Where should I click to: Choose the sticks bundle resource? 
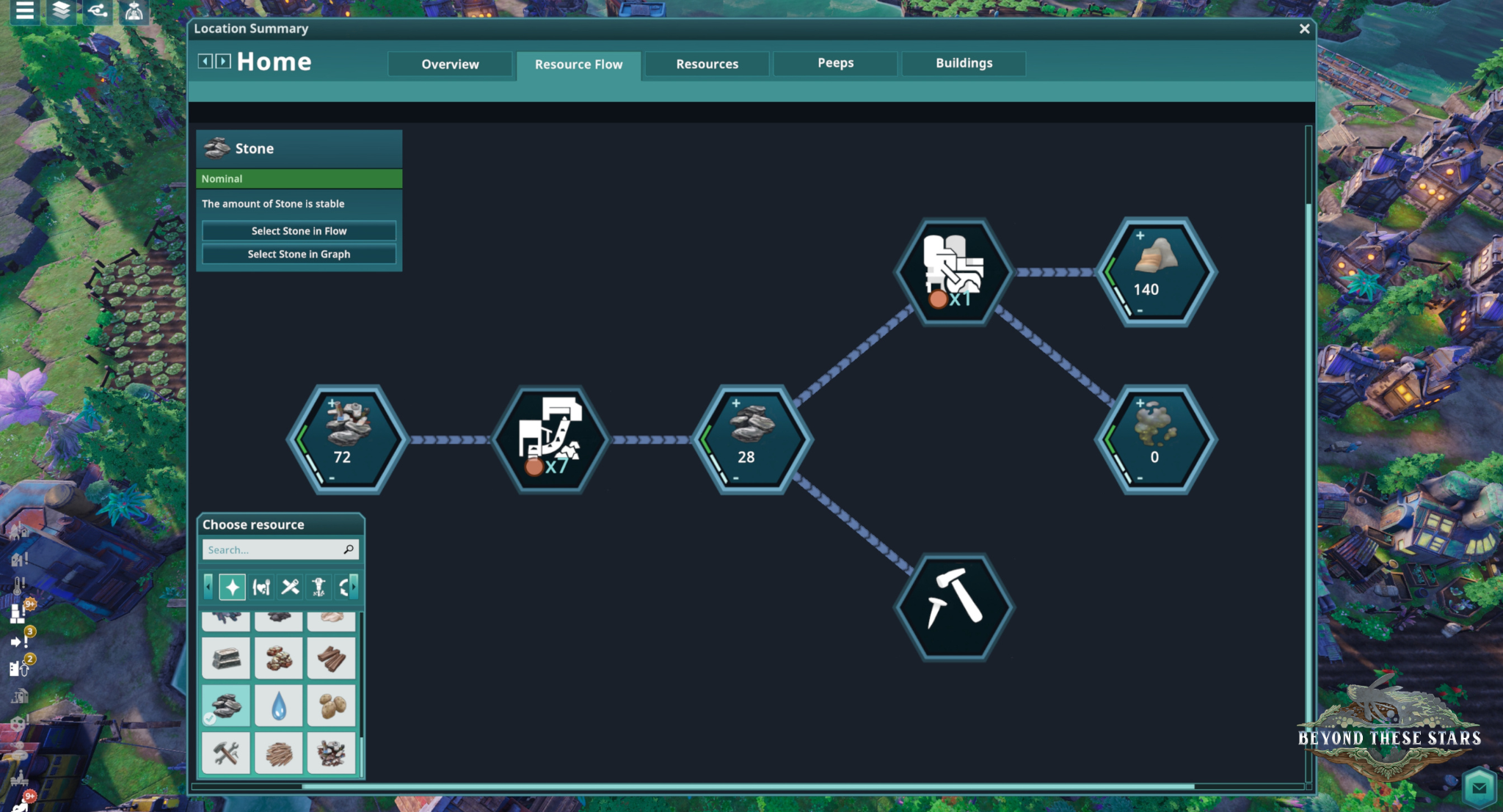pyautogui.click(x=279, y=753)
